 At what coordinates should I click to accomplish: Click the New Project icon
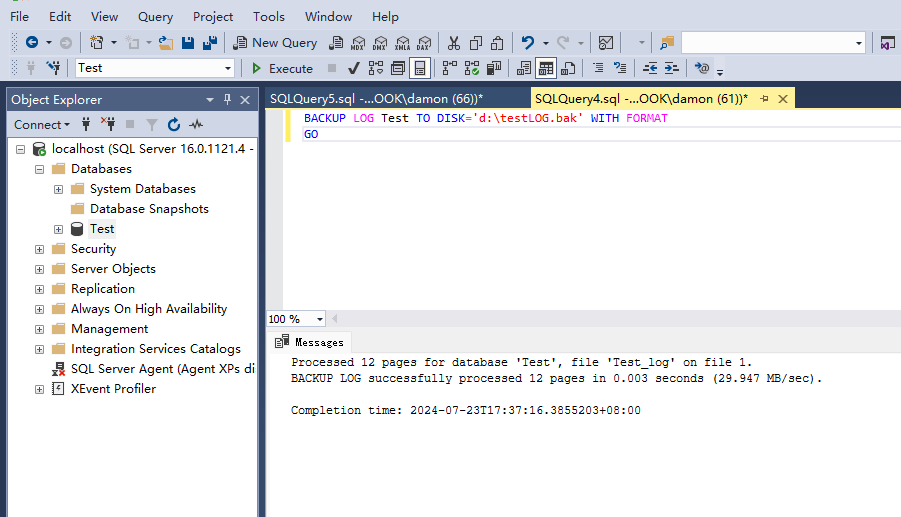97,43
